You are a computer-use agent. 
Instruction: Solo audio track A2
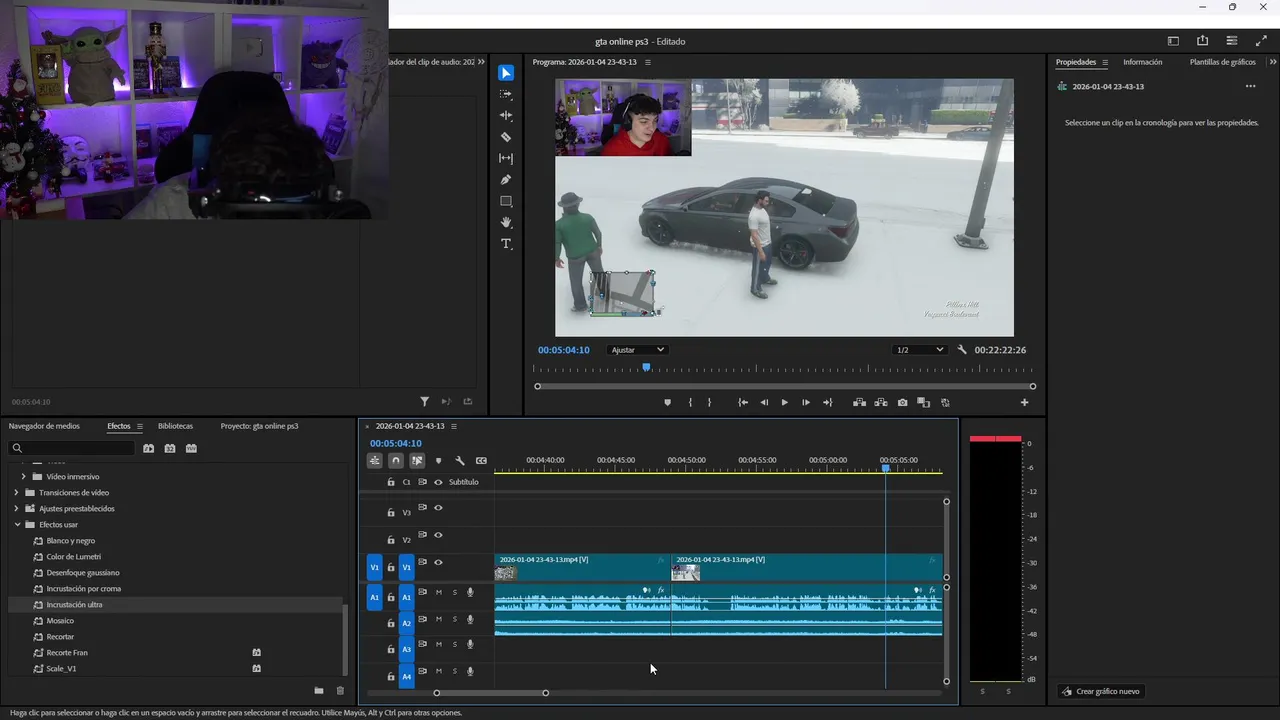pos(454,619)
